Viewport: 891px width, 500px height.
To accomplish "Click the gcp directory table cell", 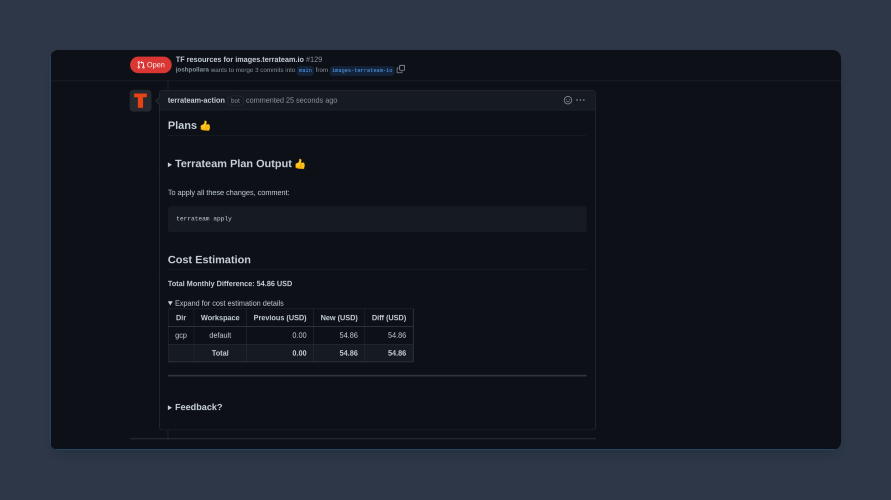I will click(x=181, y=336).
